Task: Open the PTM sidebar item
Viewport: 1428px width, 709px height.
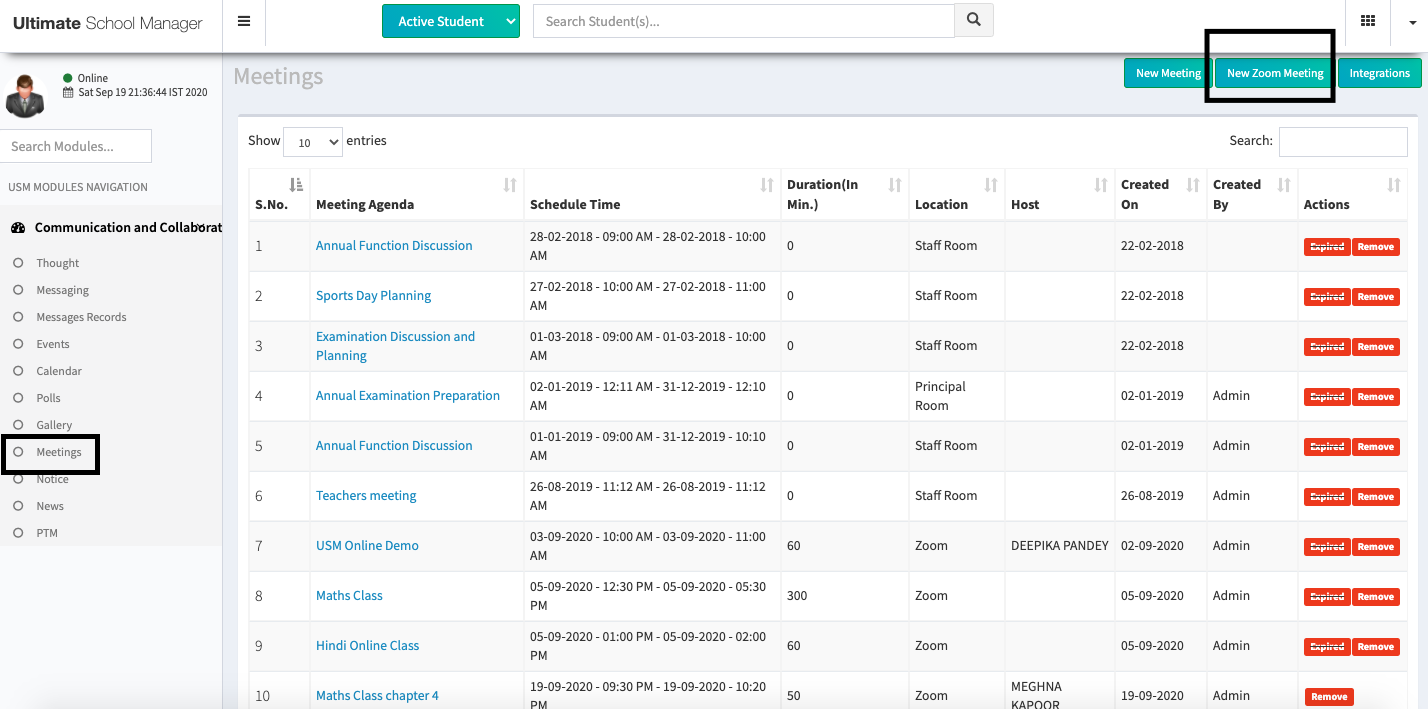Action: tap(47, 533)
